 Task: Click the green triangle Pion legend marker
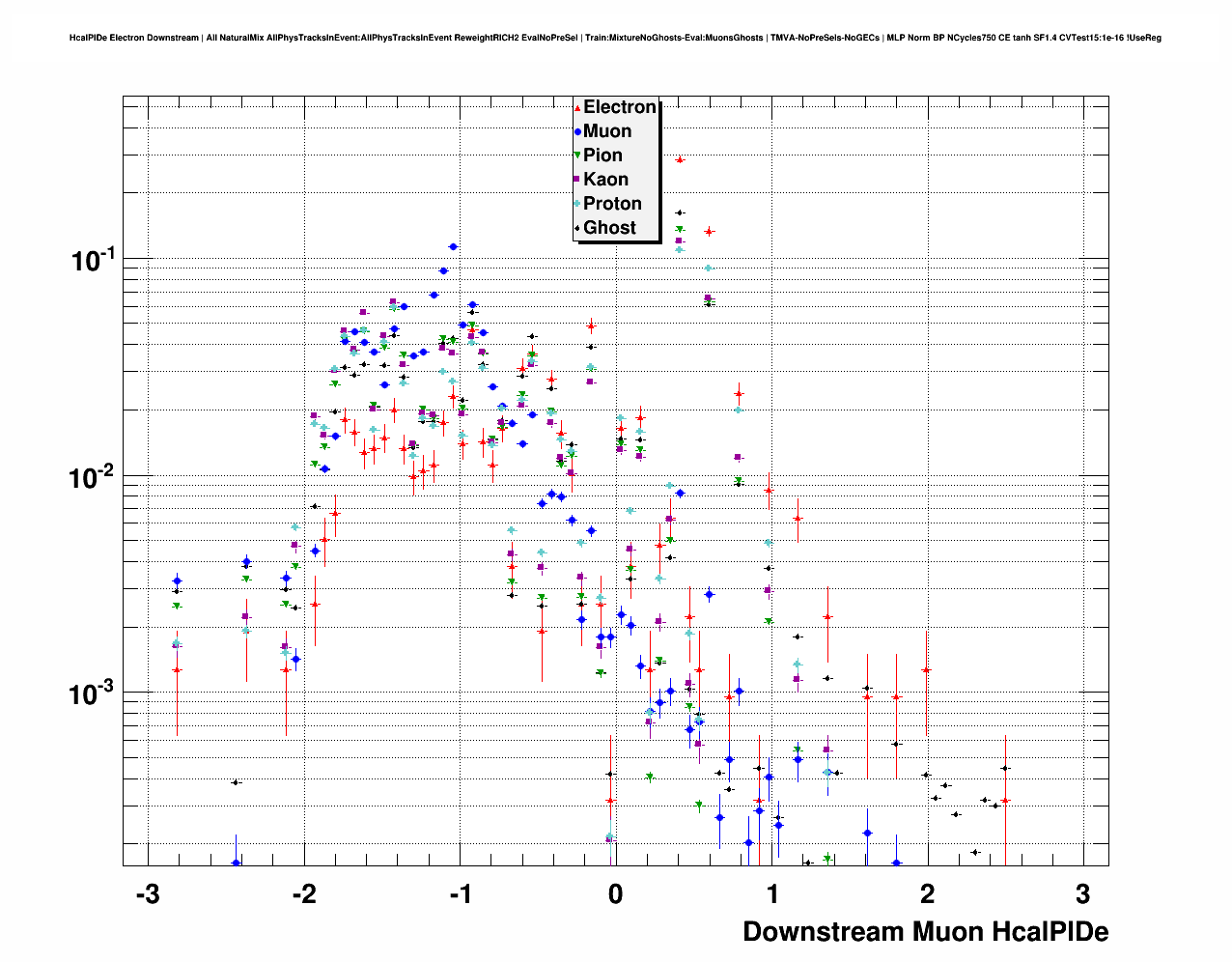577,156
